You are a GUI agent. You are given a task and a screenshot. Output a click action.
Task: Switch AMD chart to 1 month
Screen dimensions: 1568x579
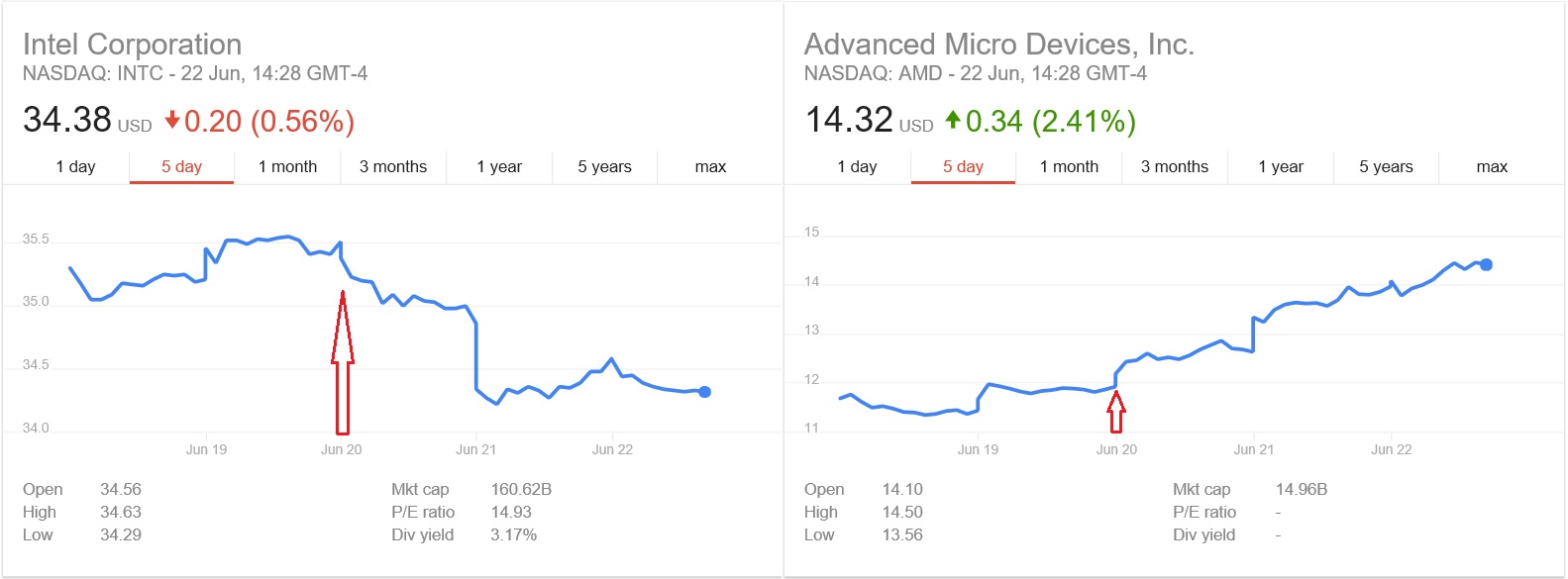(1069, 166)
